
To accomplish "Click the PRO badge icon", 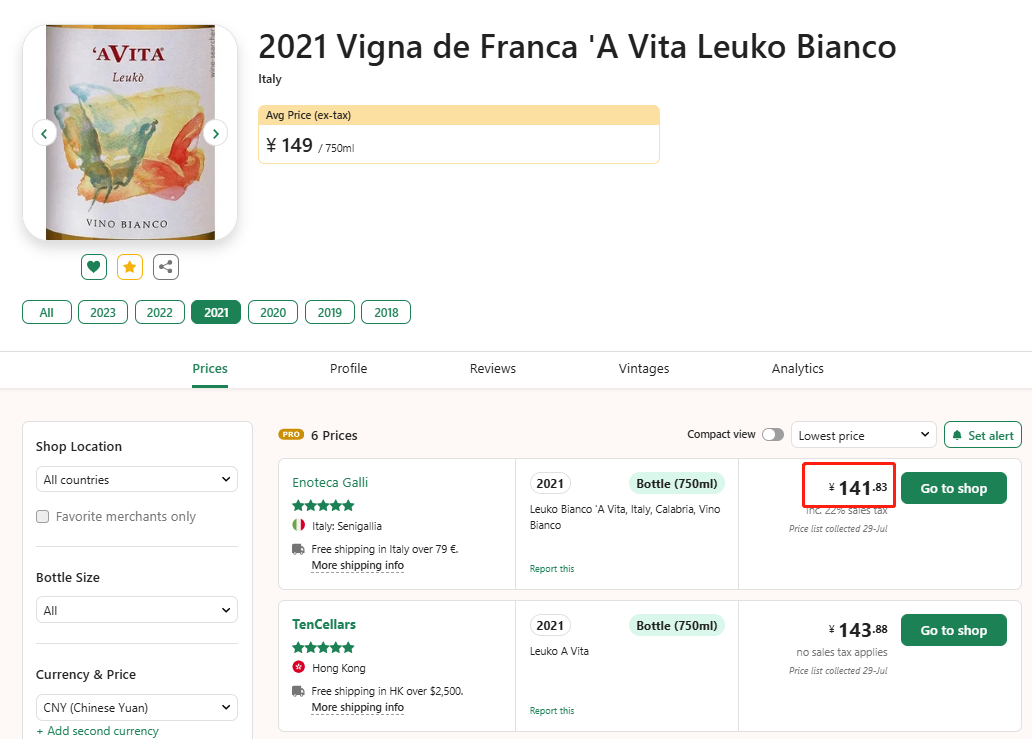I will coord(291,435).
